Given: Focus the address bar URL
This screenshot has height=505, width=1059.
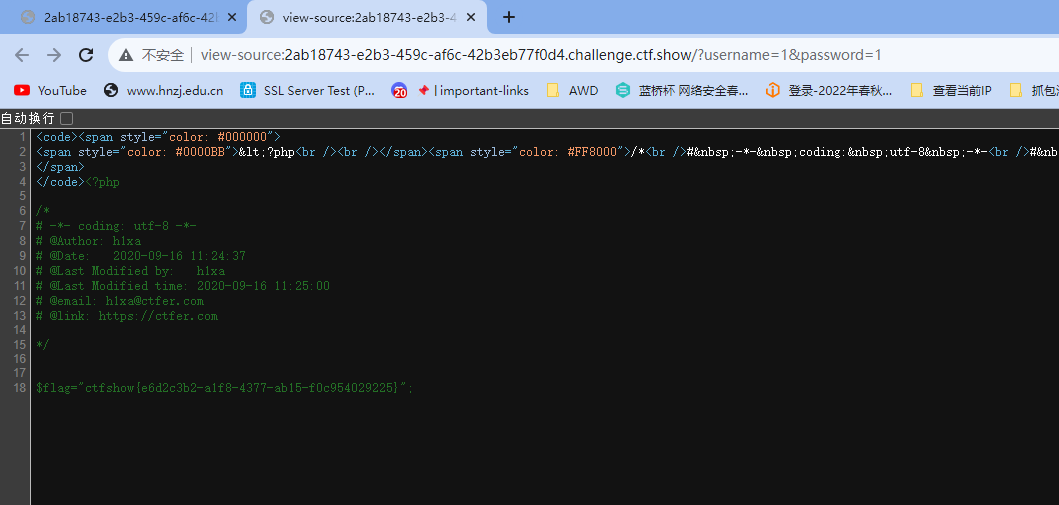Looking at the screenshot, I should coord(540,55).
